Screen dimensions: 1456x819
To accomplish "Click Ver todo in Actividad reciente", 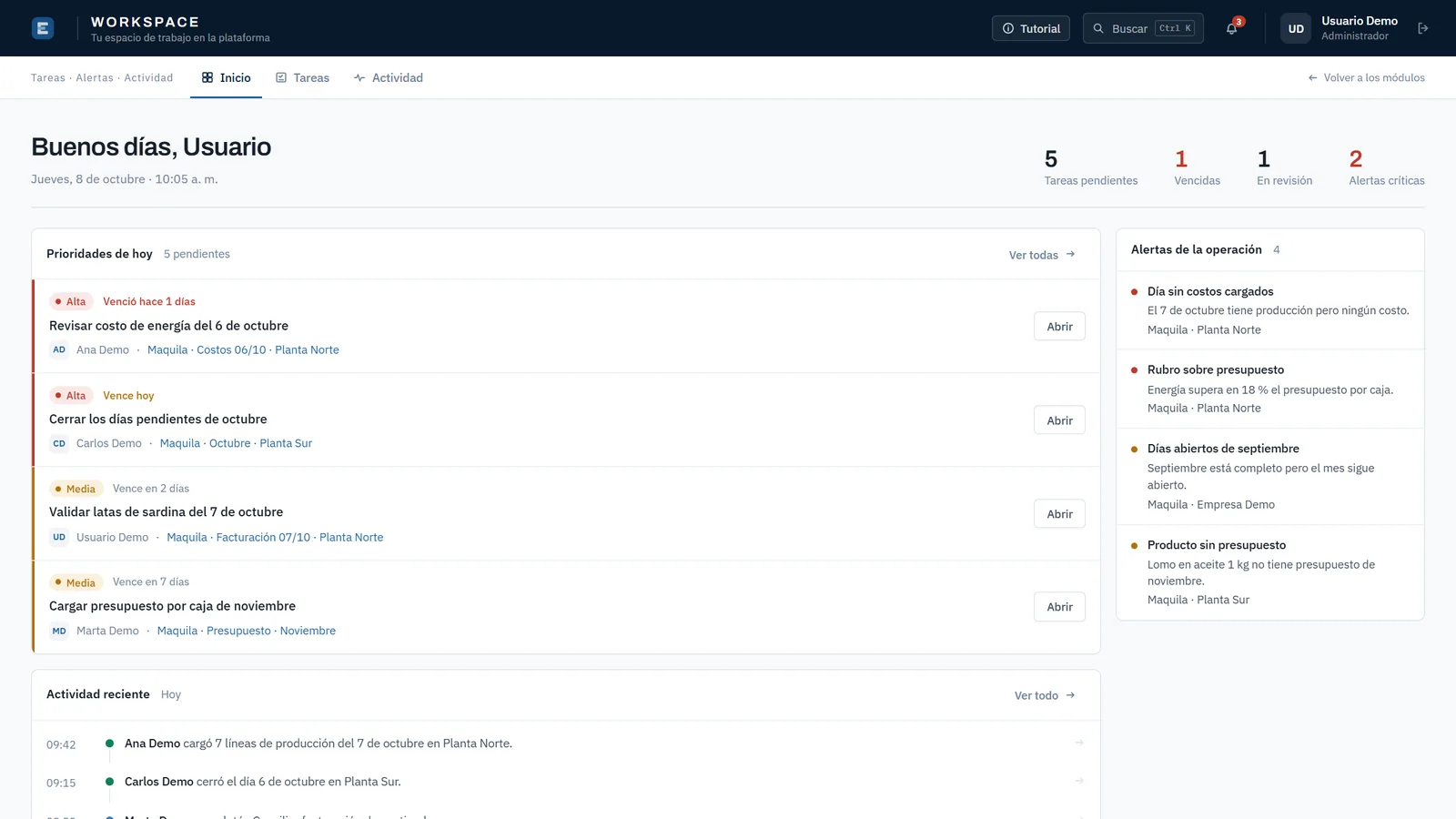I will coord(1045,695).
